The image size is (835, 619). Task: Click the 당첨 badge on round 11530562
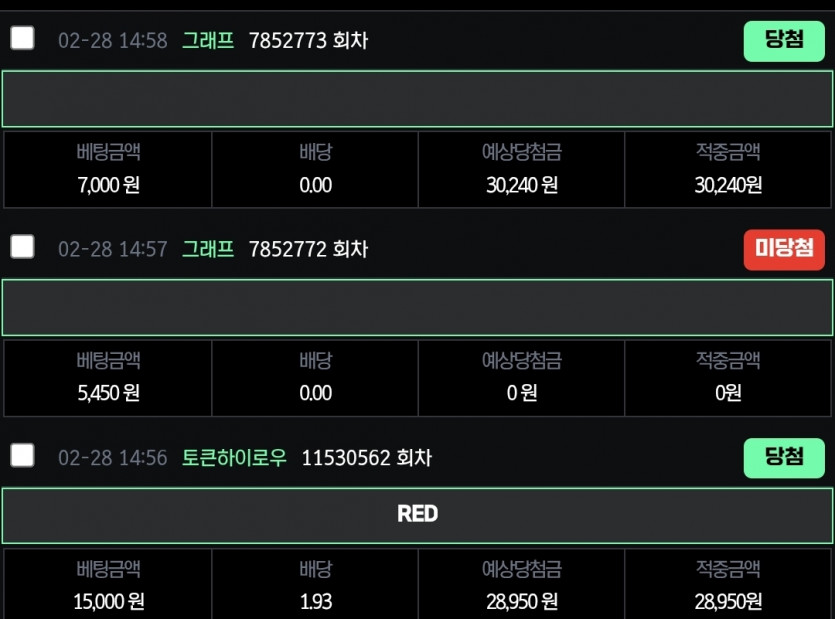tap(784, 458)
